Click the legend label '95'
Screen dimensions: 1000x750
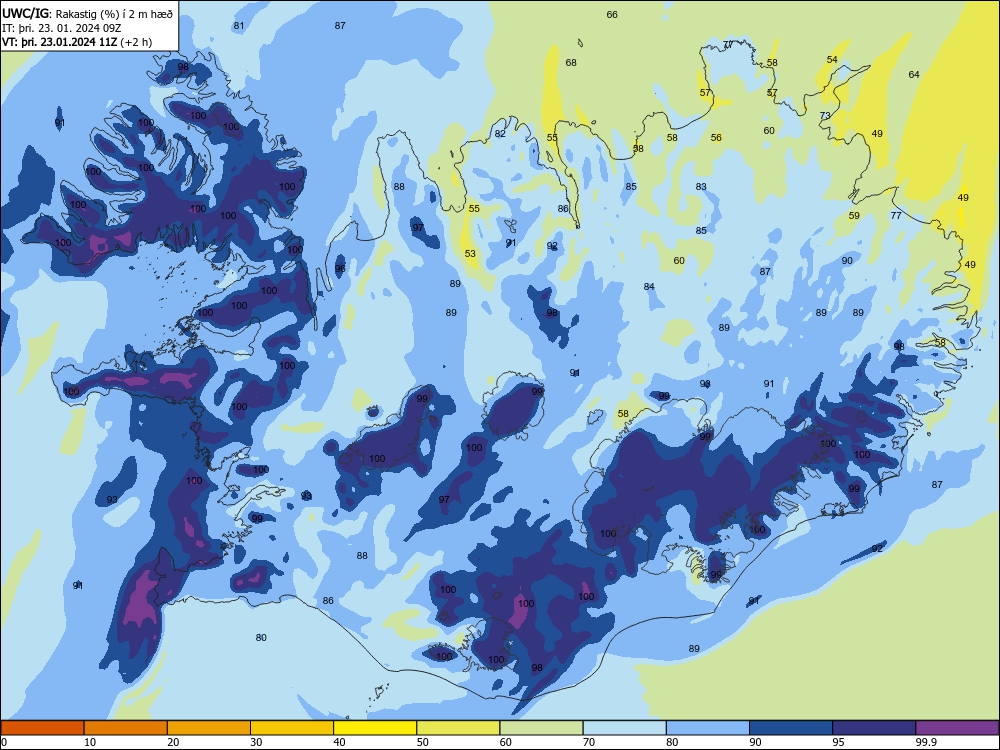click(x=838, y=742)
